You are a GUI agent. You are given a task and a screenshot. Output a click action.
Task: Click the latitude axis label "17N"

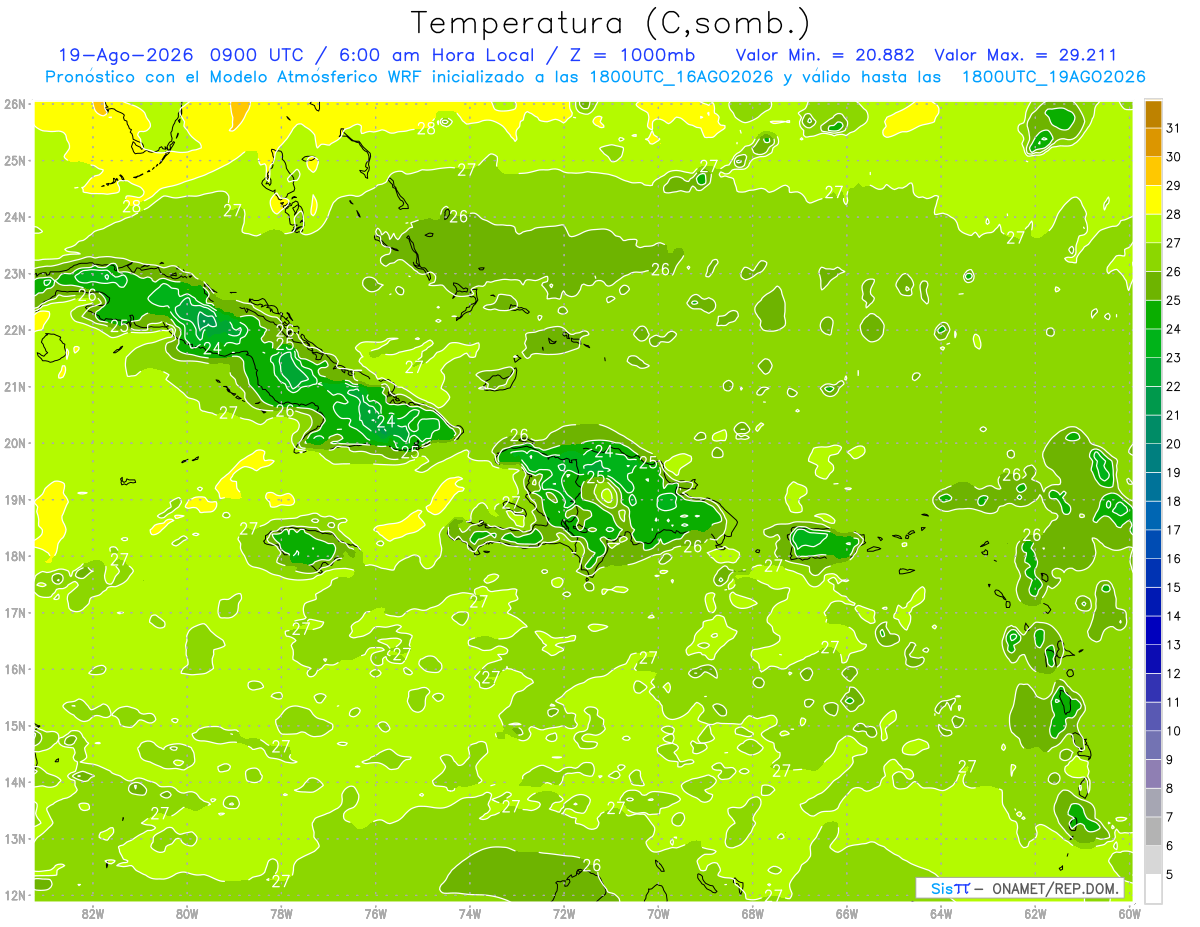pyautogui.click(x=15, y=613)
